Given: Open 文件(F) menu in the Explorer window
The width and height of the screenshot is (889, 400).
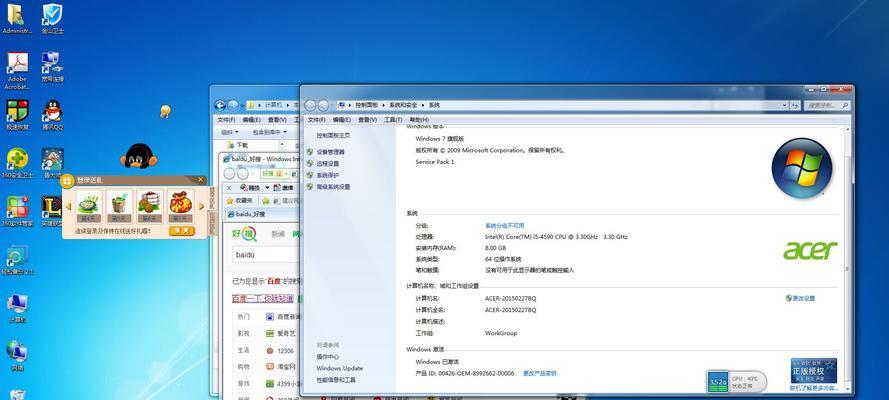Looking at the screenshot, I should click(x=227, y=120).
